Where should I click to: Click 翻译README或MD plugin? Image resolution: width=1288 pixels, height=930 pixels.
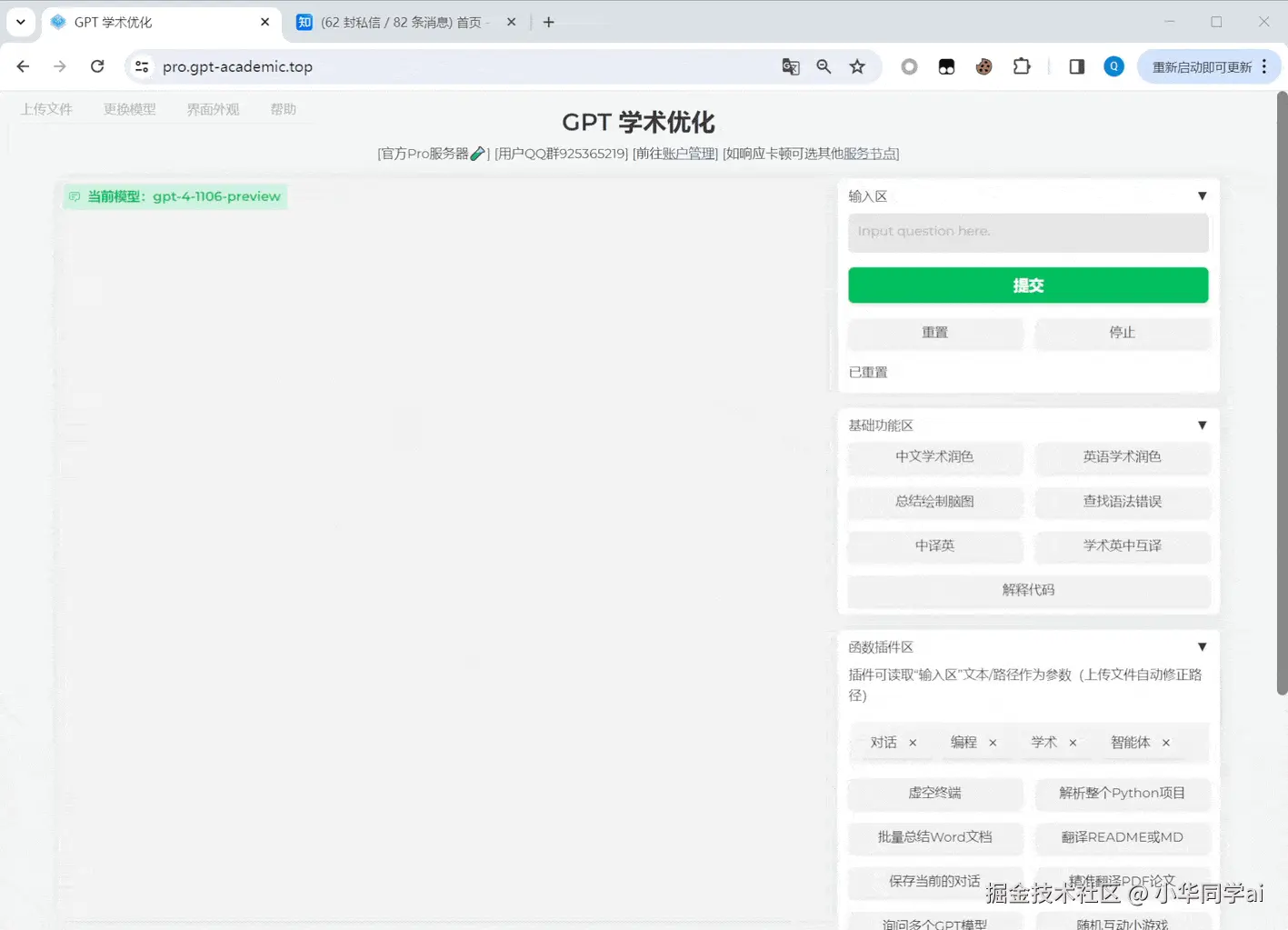tap(1122, 837)
